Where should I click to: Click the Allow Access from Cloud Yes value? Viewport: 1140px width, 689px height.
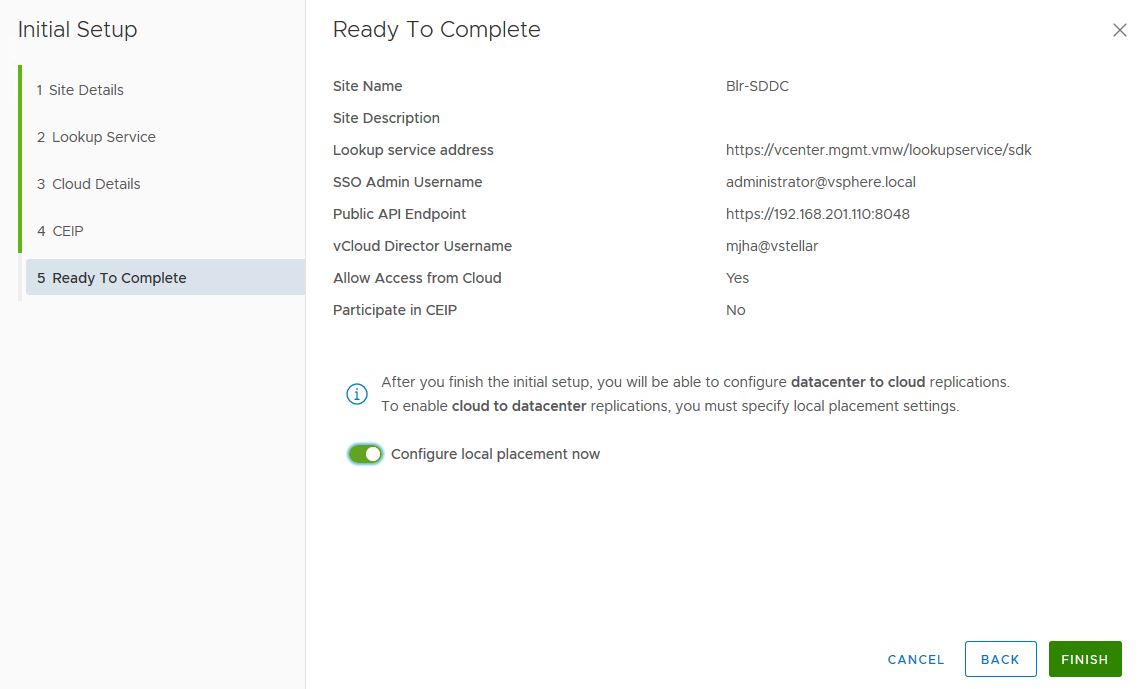[x=737, y=278]
